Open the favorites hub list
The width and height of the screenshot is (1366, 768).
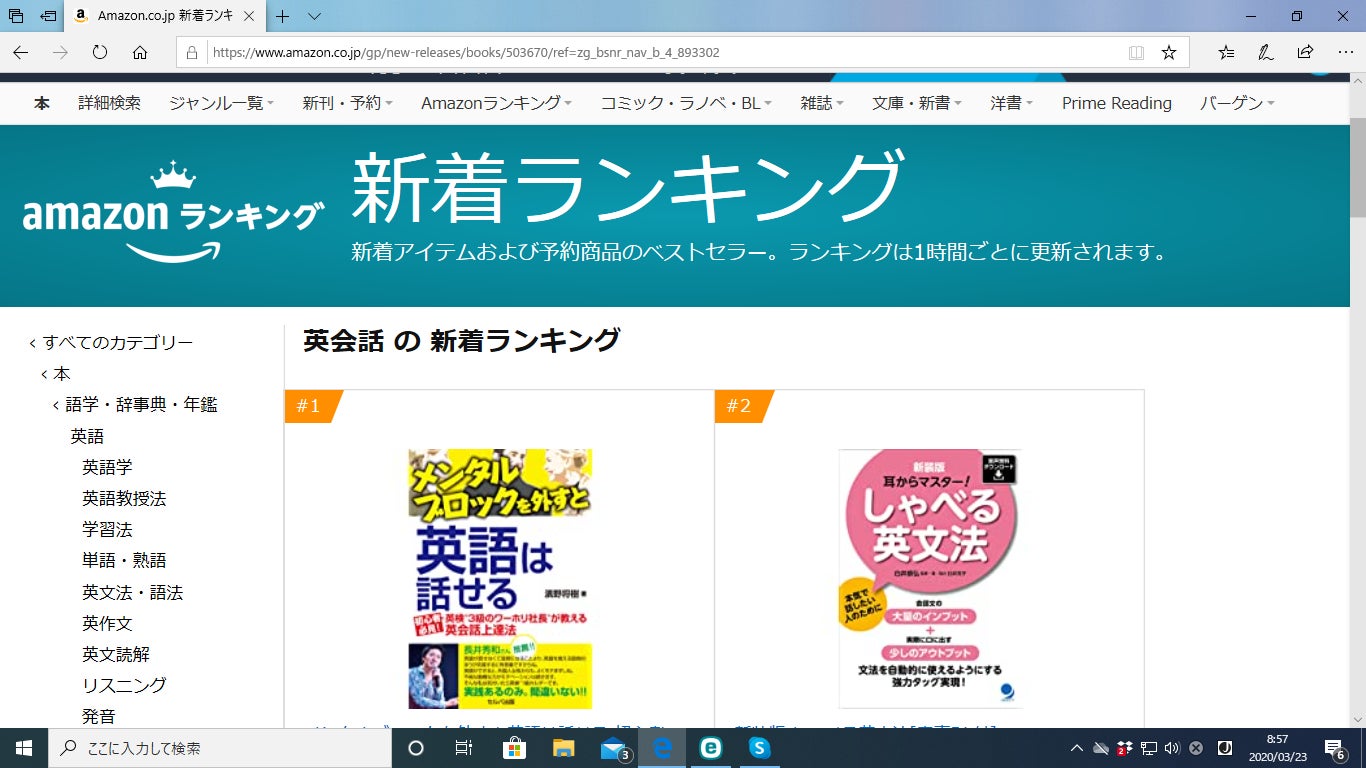1226,53
